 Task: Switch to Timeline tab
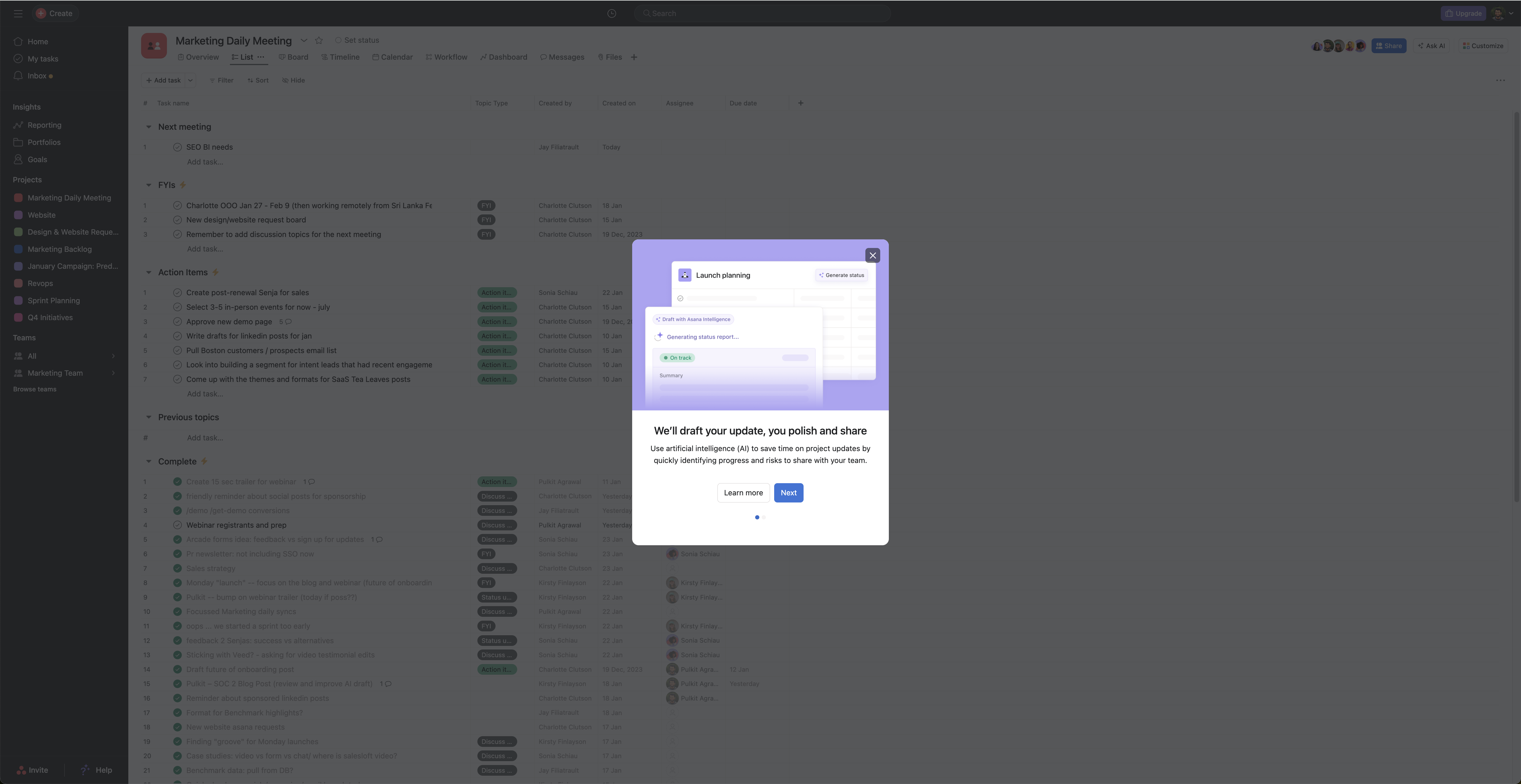tap(340, 57)
